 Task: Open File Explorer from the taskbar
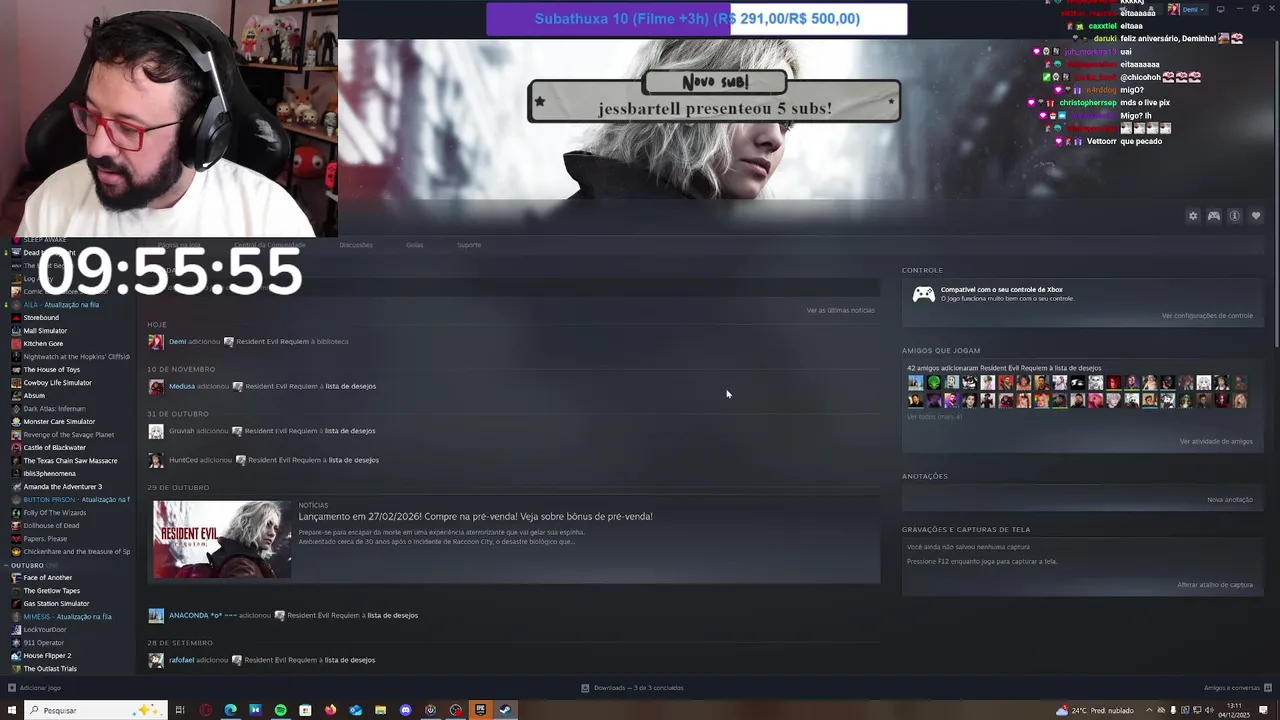381,710
